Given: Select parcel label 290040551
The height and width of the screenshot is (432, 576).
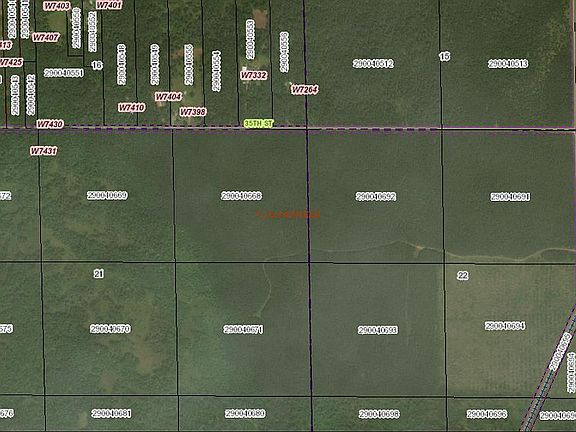Looking at the screenshot, I should [x=64, y=73].
